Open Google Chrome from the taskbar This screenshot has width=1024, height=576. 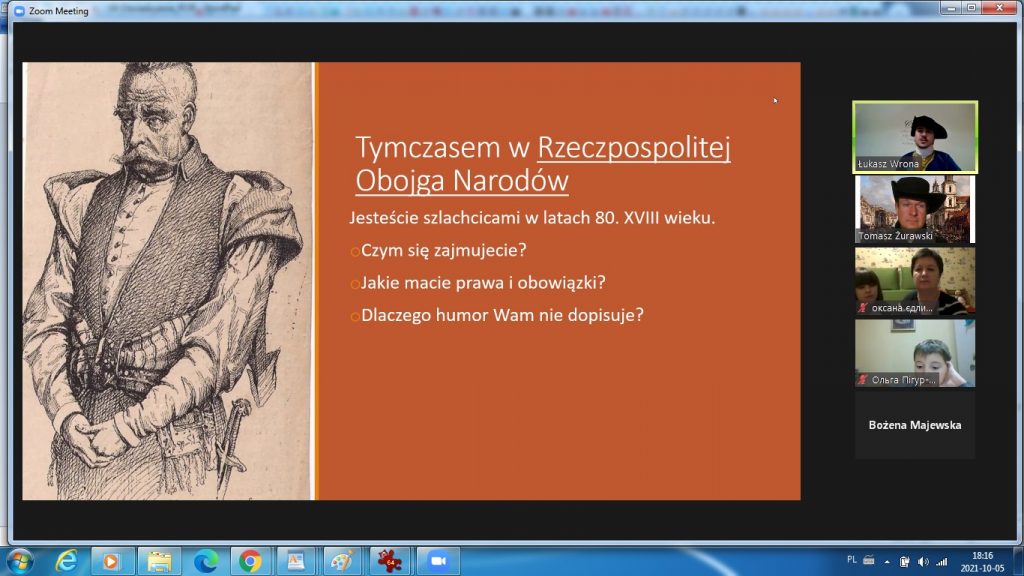[x=251, y=560]
